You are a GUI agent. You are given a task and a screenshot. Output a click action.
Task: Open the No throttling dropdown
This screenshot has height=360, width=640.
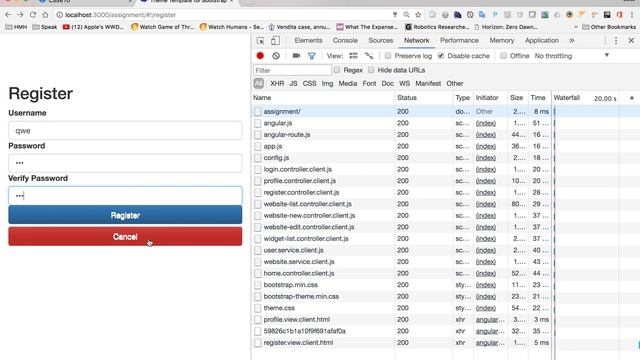coord(571,56)
